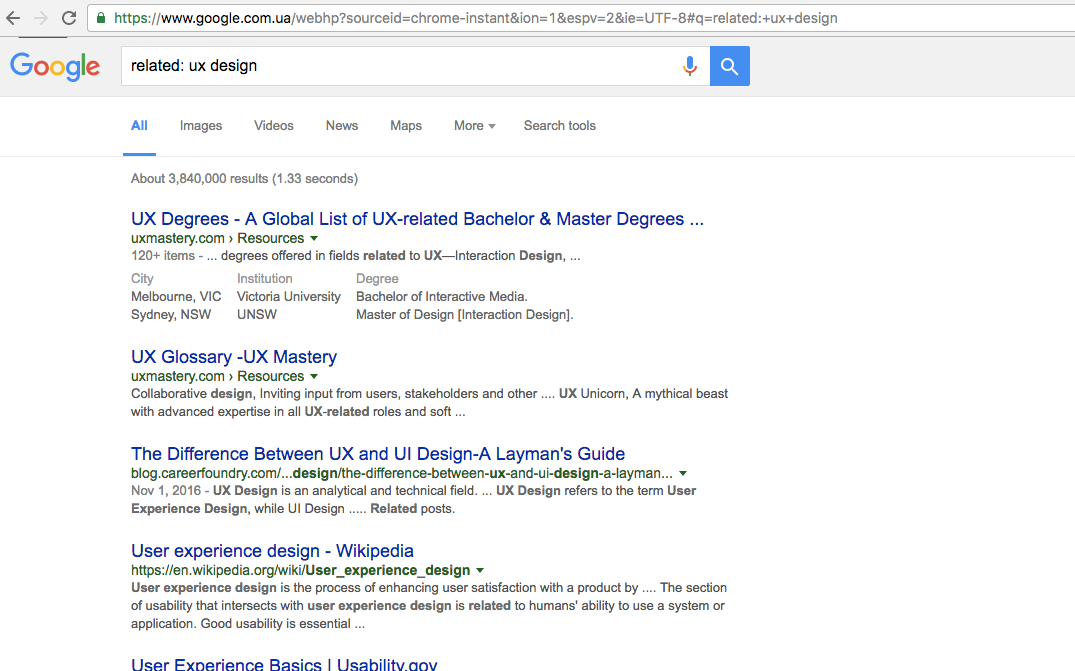Switch to the Videos tab
This screenshot has height=671, width=1075.
click(x=274, y=125)
